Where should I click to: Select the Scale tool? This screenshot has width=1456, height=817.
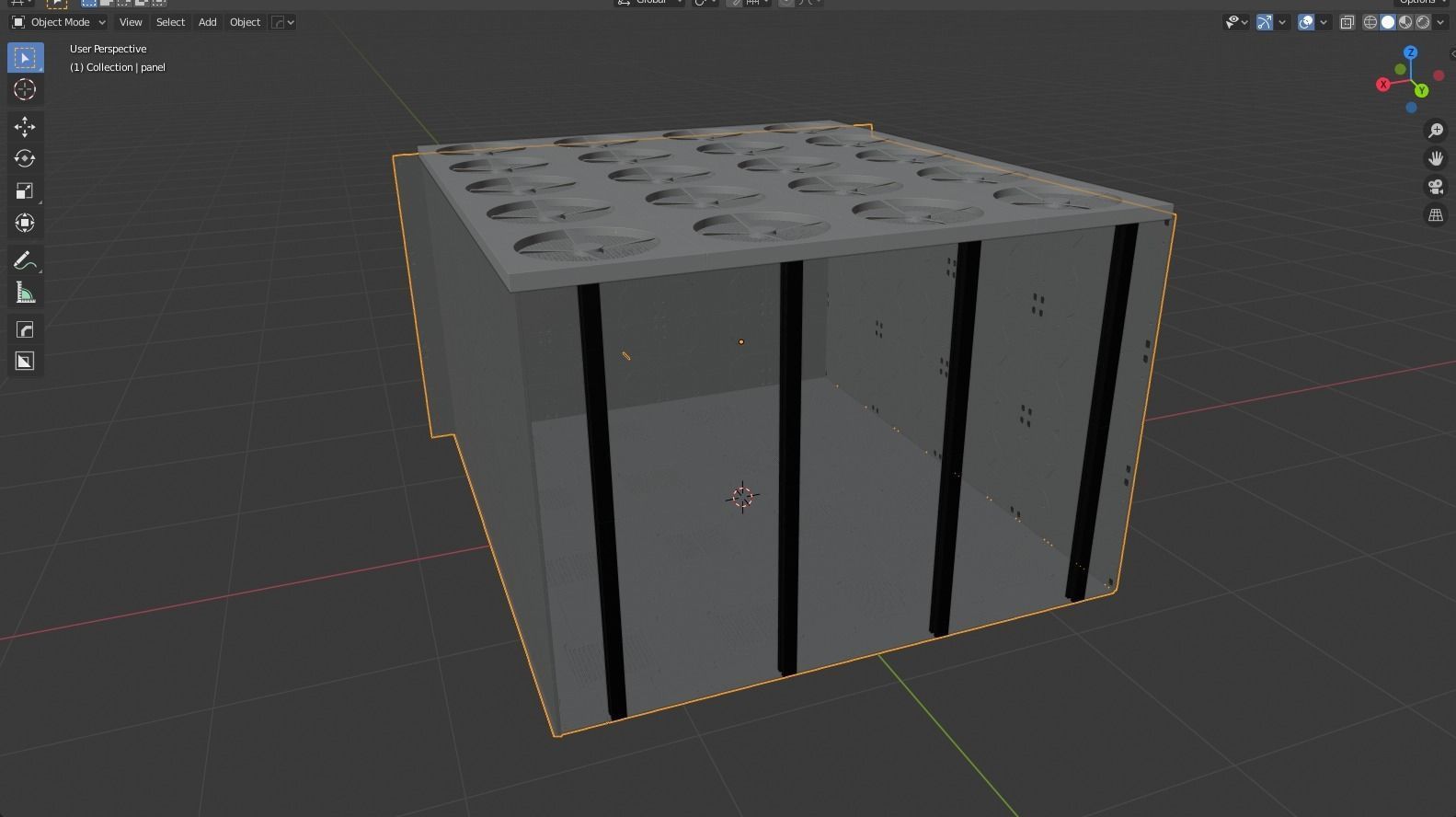(25, 190)
